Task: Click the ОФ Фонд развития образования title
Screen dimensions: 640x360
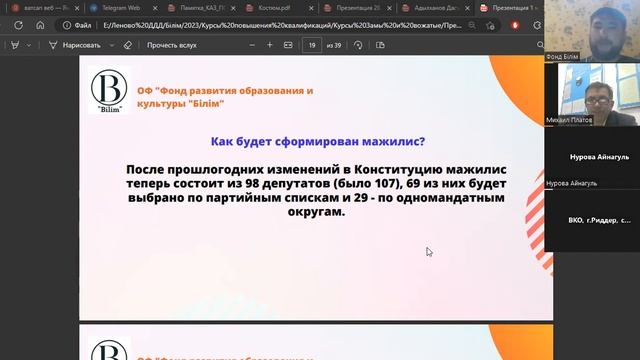Action: [225, 97]
